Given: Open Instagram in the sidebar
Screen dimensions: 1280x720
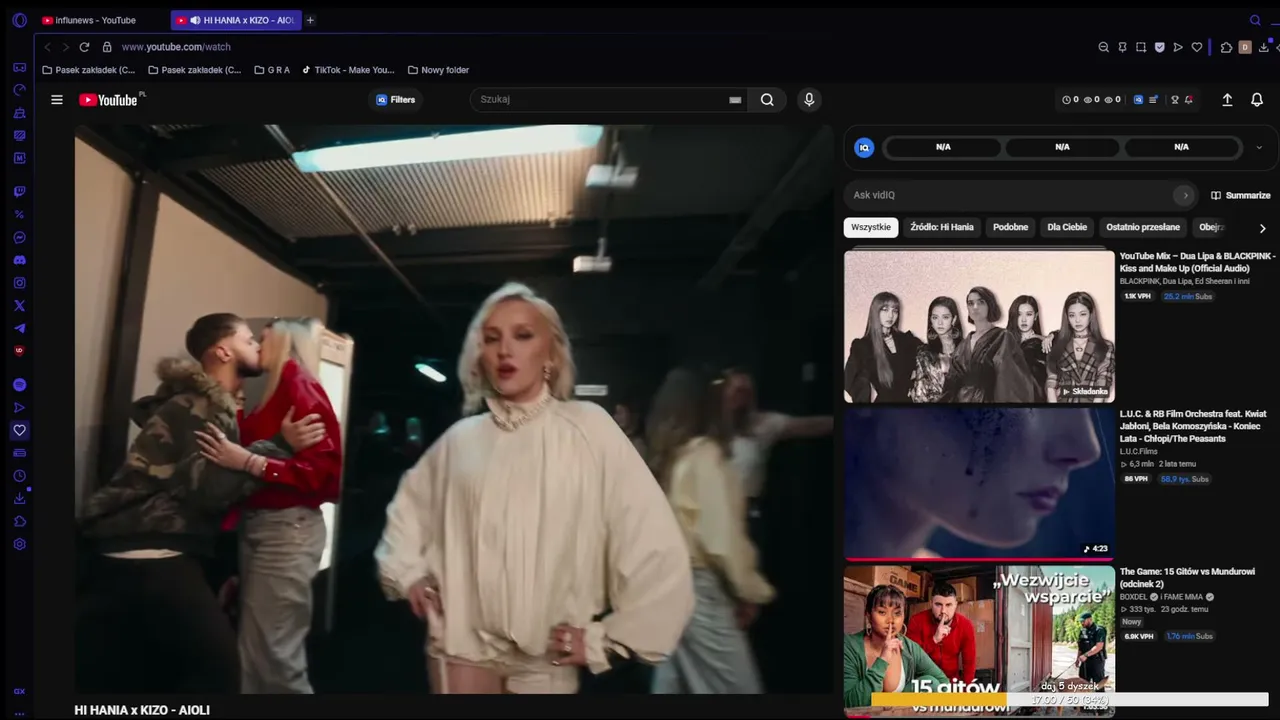Looking at the screenshot, I should pyautogui.click(x=19, y=283).
